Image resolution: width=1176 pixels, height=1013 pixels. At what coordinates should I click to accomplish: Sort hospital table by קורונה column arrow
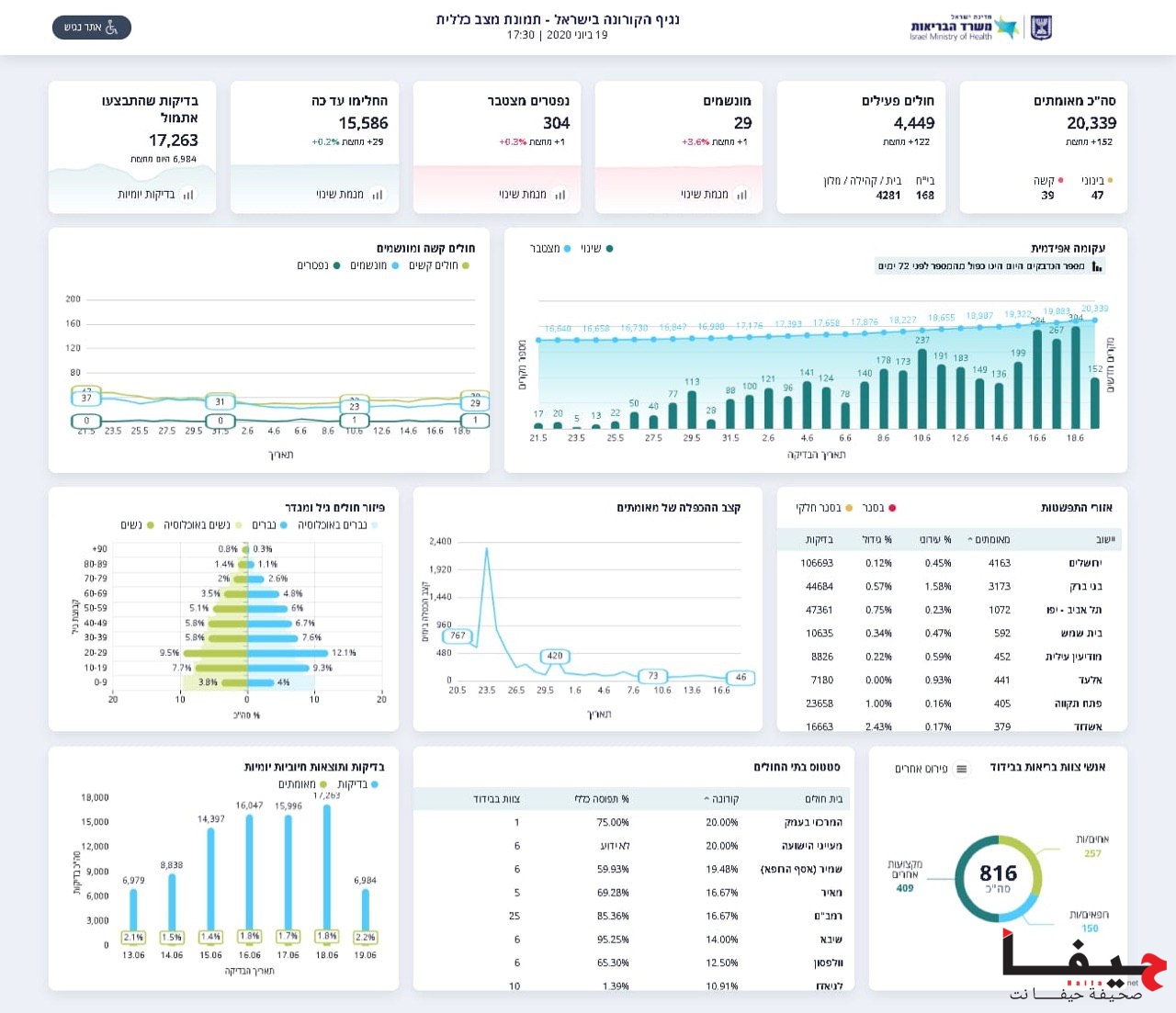707,800
